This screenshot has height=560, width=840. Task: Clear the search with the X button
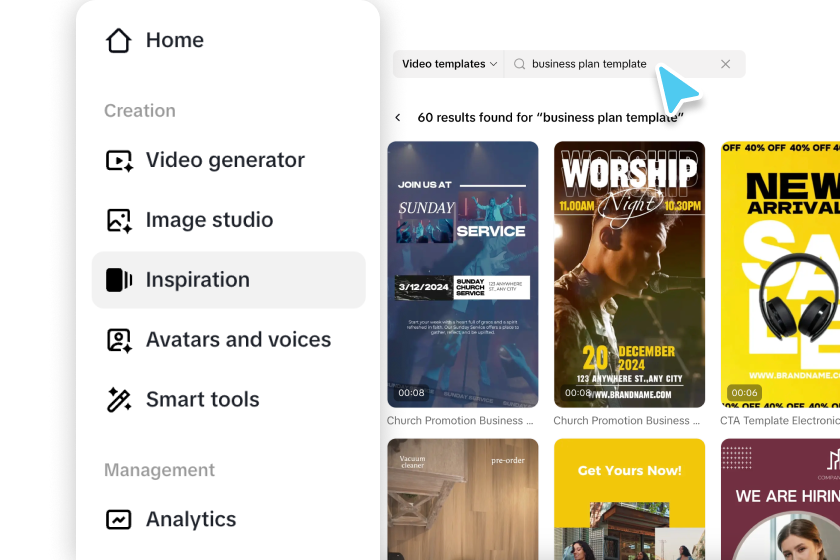click(x=725, y=64)
